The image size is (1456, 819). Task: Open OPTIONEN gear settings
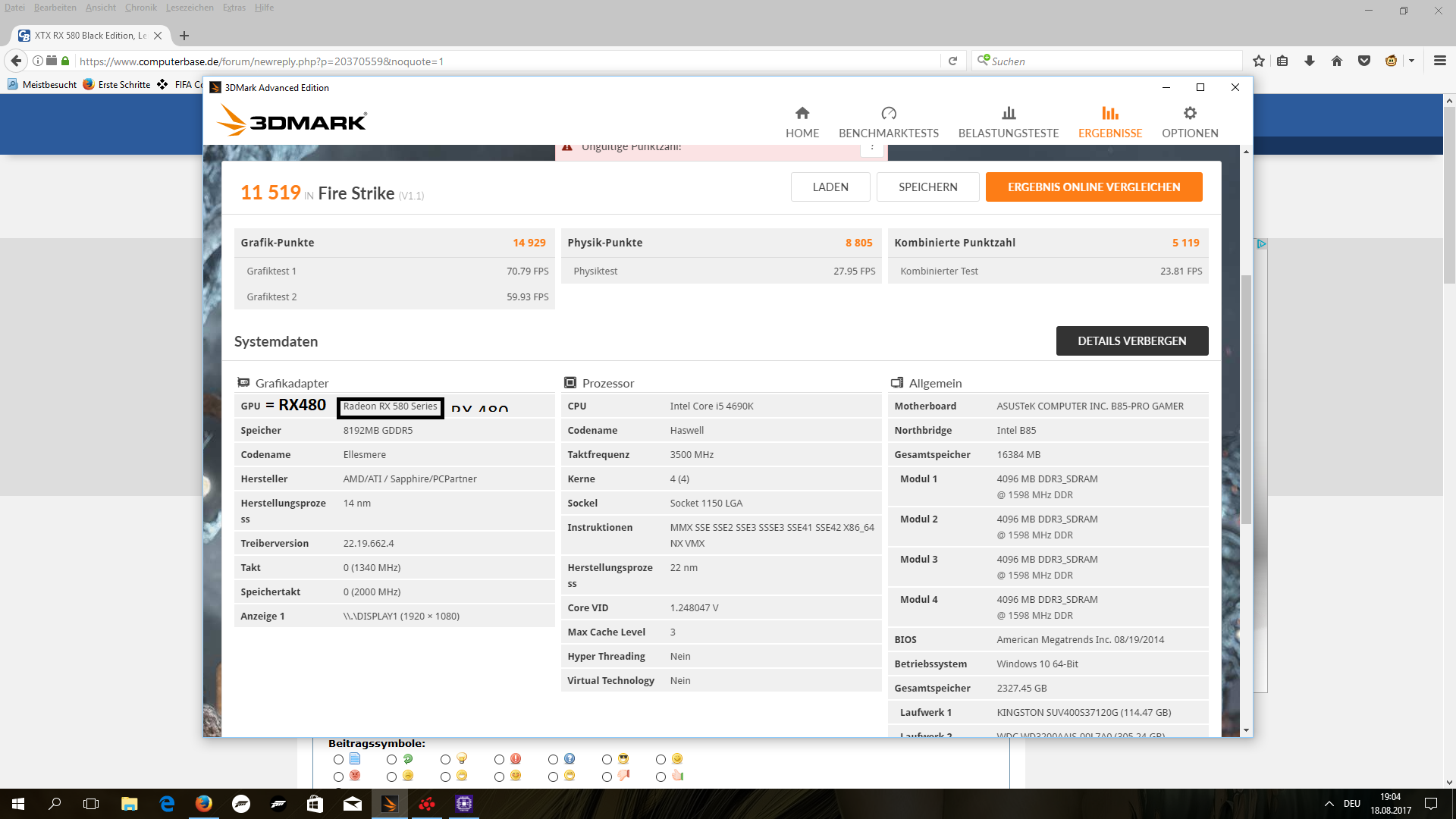pos(1190,122)
